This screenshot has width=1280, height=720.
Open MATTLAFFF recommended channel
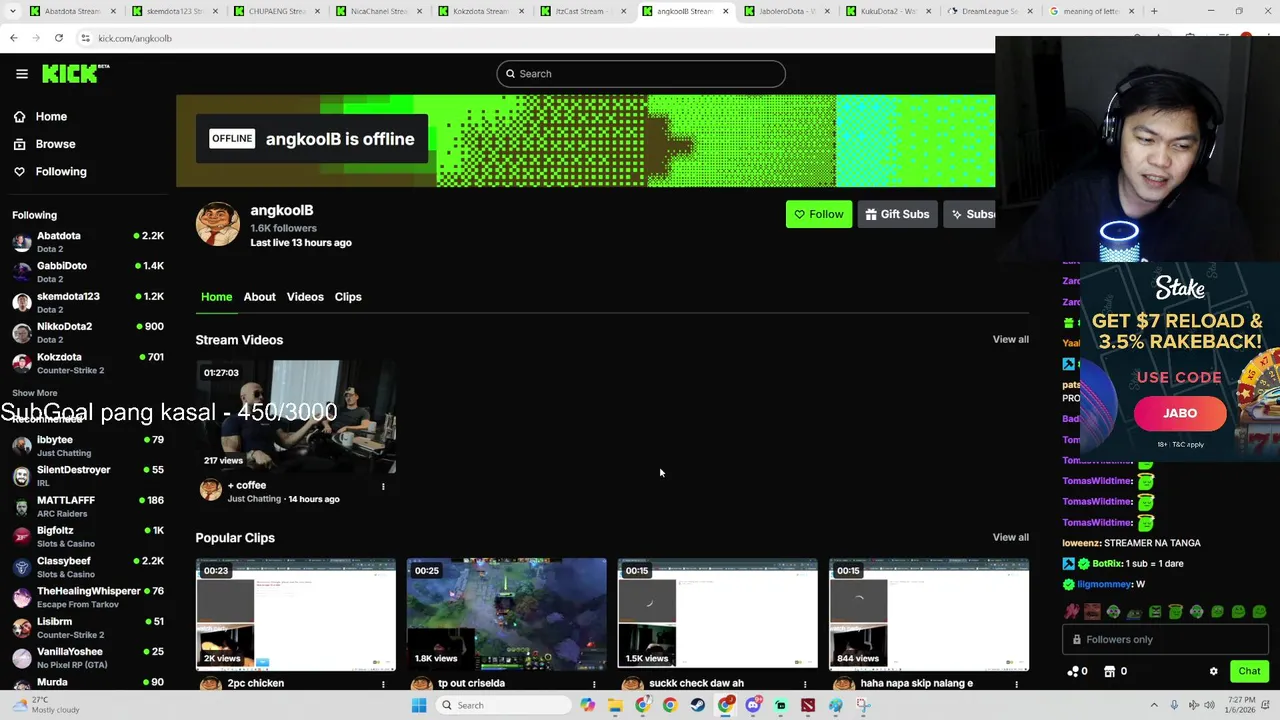pos(88,506)
